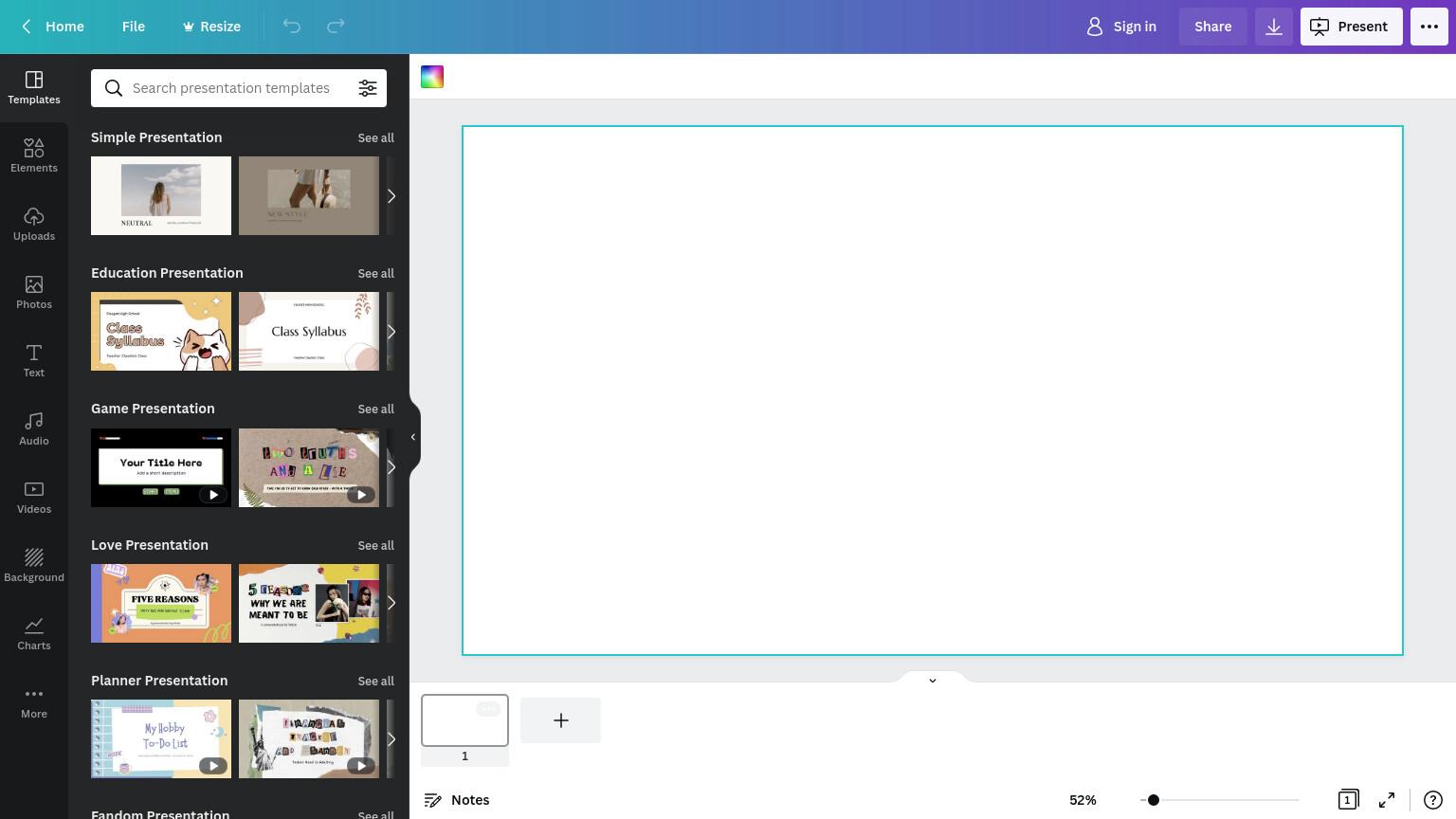This screenshot has width=1456, height=819.
Task: Select the Your Title Here game template
Action: (161, 467)
